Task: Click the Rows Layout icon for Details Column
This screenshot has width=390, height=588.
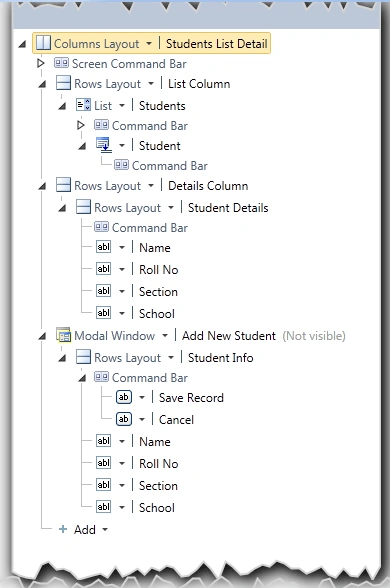Action: pos(63,185)
